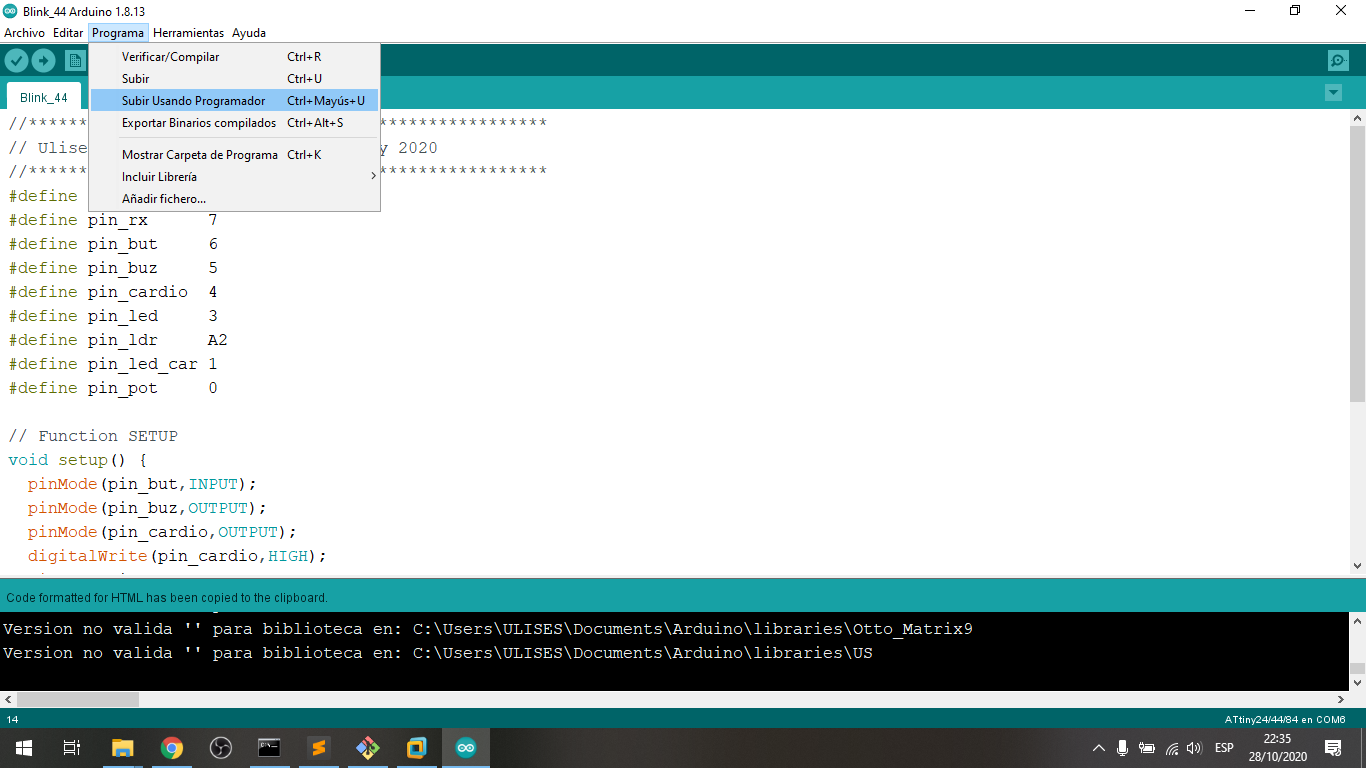This screenshot has height=768, width=1366.
Task: Click the console scrollbar right arrow
Action: [x=1339, y=700]
